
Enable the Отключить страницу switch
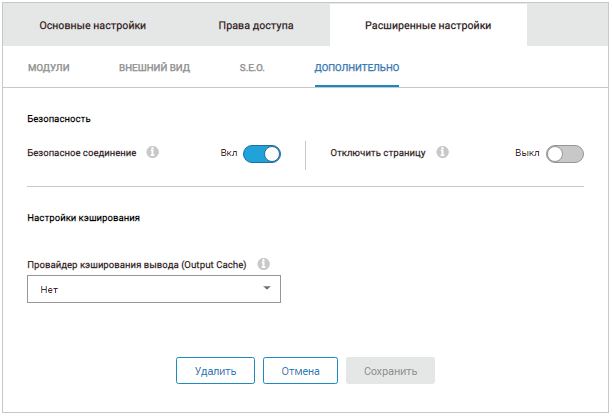564,154
